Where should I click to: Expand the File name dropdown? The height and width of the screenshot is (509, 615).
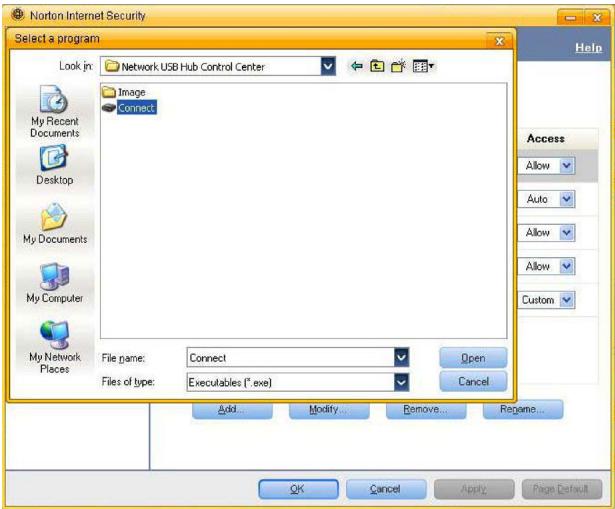(401, 357)
